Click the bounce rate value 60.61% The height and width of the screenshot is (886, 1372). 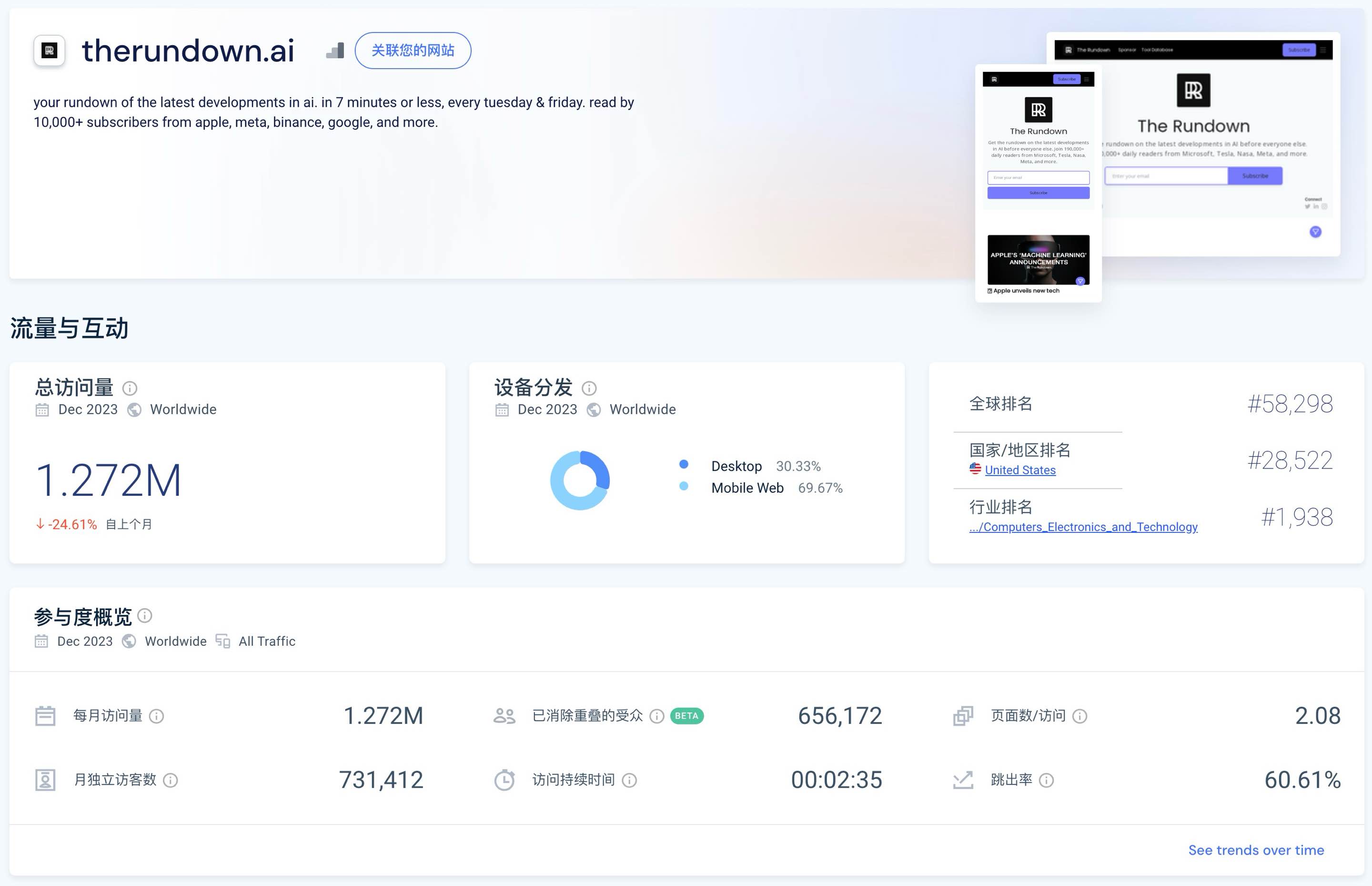pyautogui.click(x=1302, y=780)
